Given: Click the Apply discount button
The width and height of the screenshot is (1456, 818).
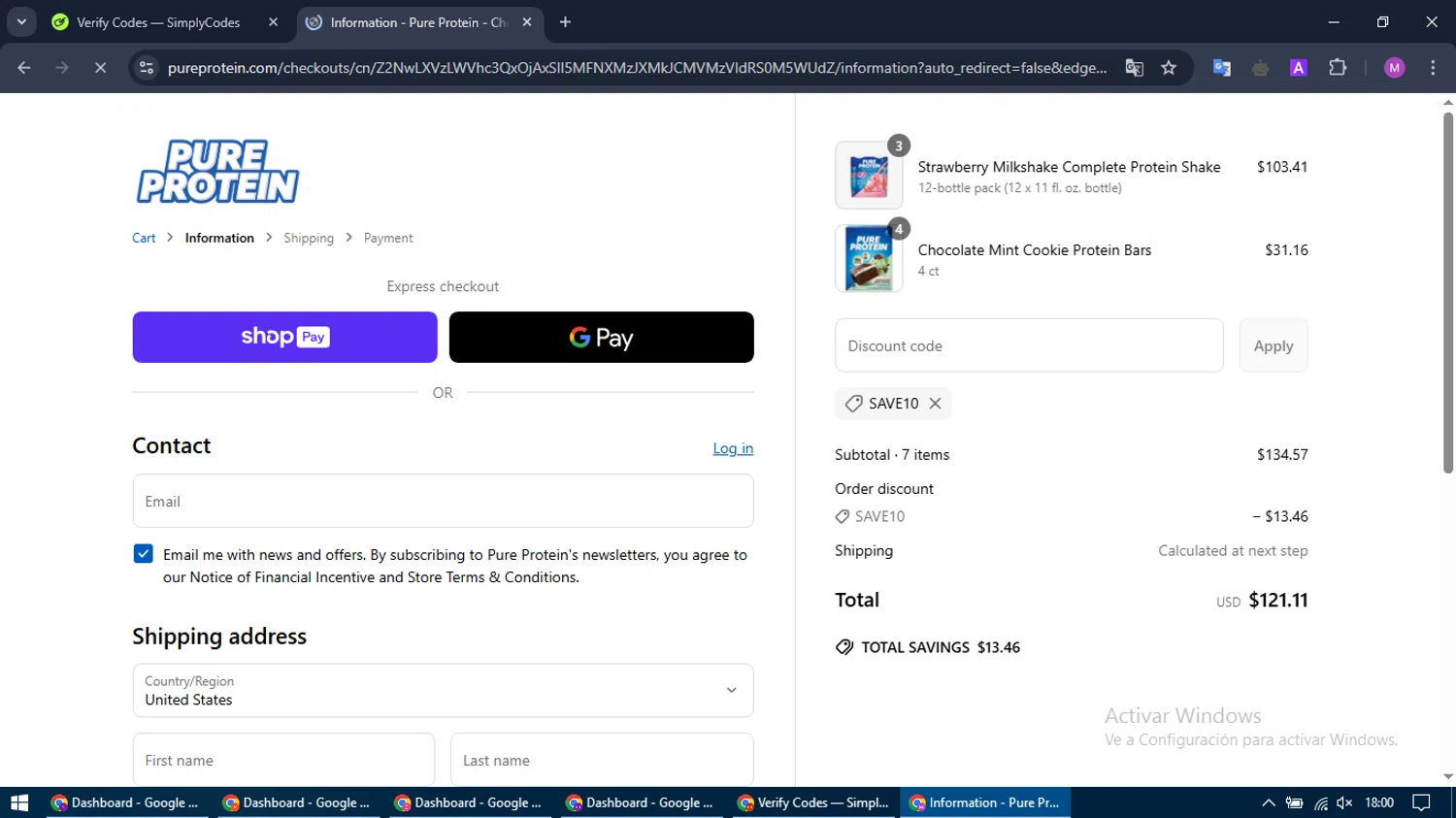Looking at the screenshot, I should pos(1273,345).
